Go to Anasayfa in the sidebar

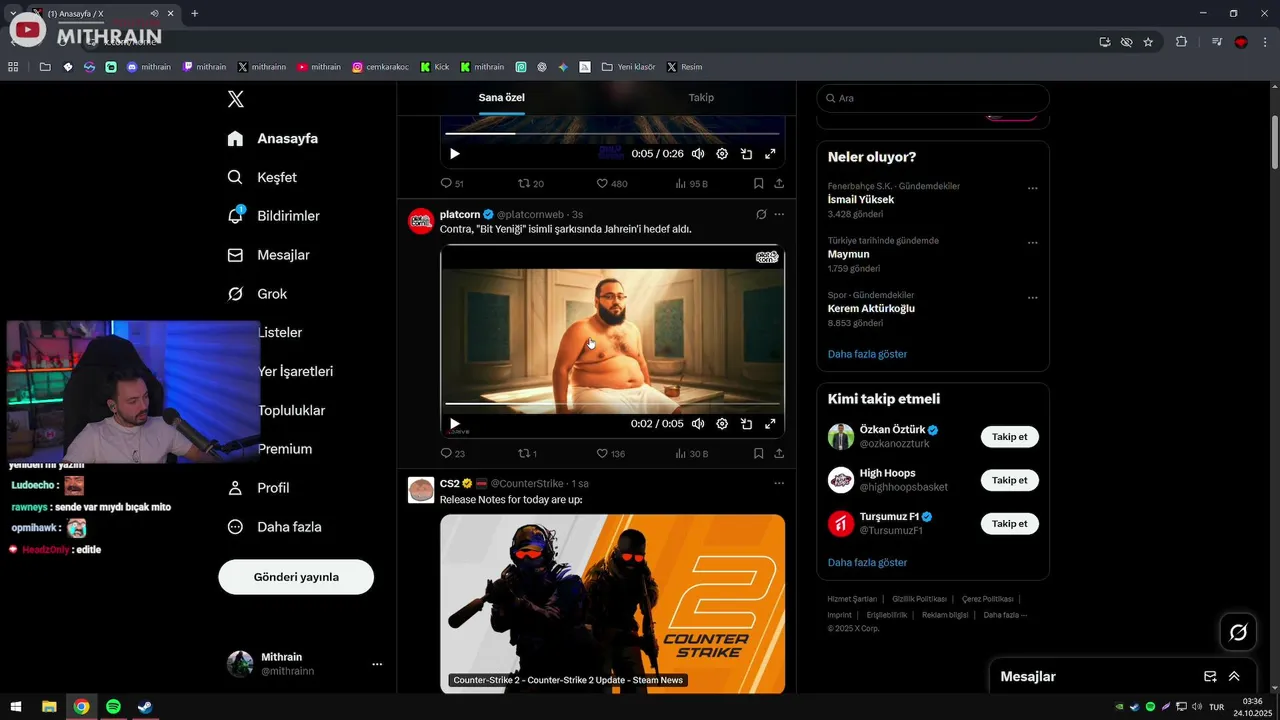[273, 138]
